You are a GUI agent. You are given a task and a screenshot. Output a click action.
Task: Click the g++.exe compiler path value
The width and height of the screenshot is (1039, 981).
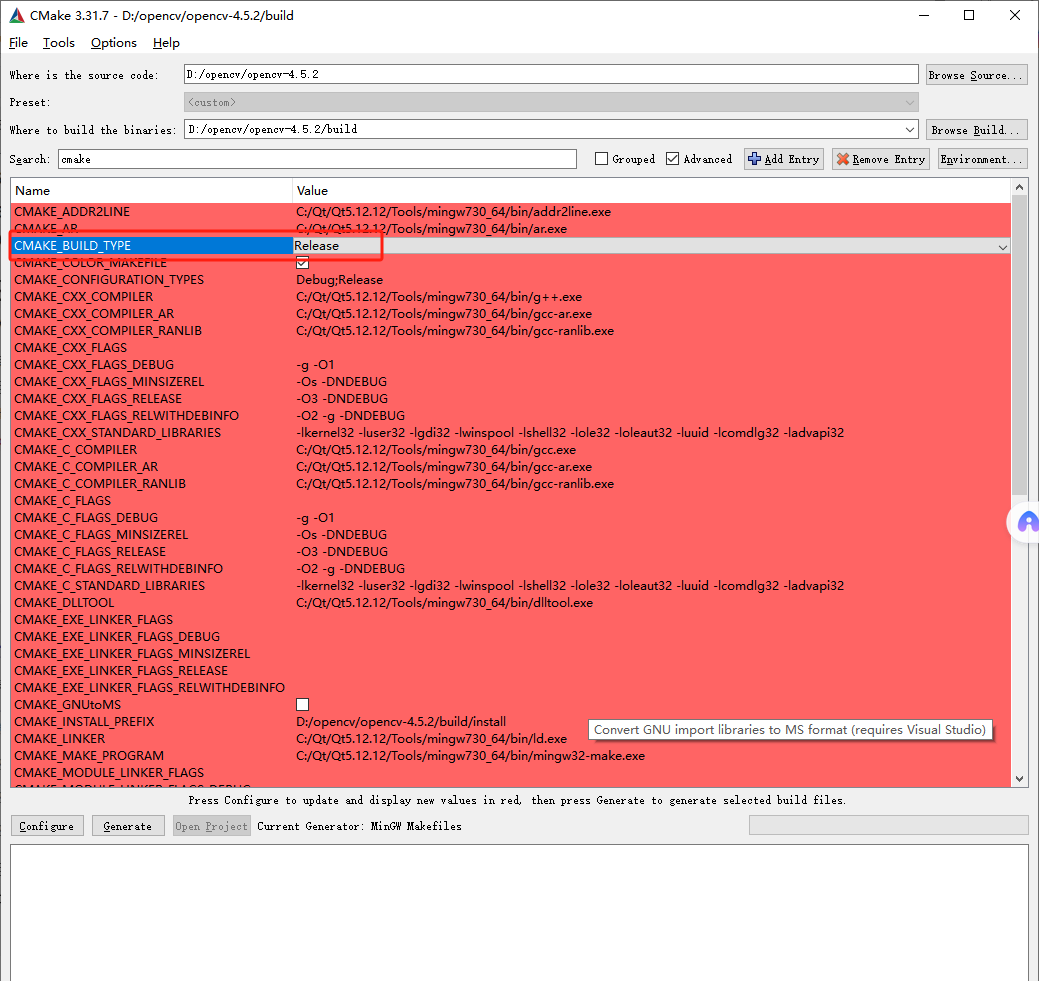(439, 297)
